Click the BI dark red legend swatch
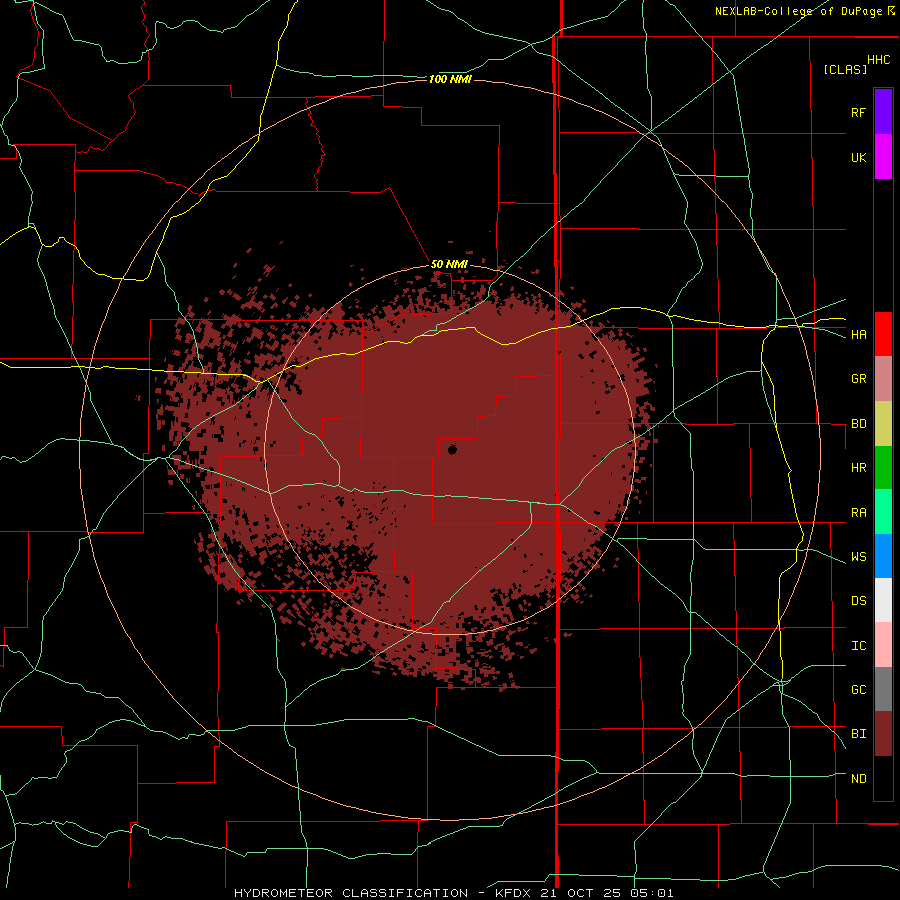Image resolution: width=900 pixels, height=900 pixels. coord(883,734)
